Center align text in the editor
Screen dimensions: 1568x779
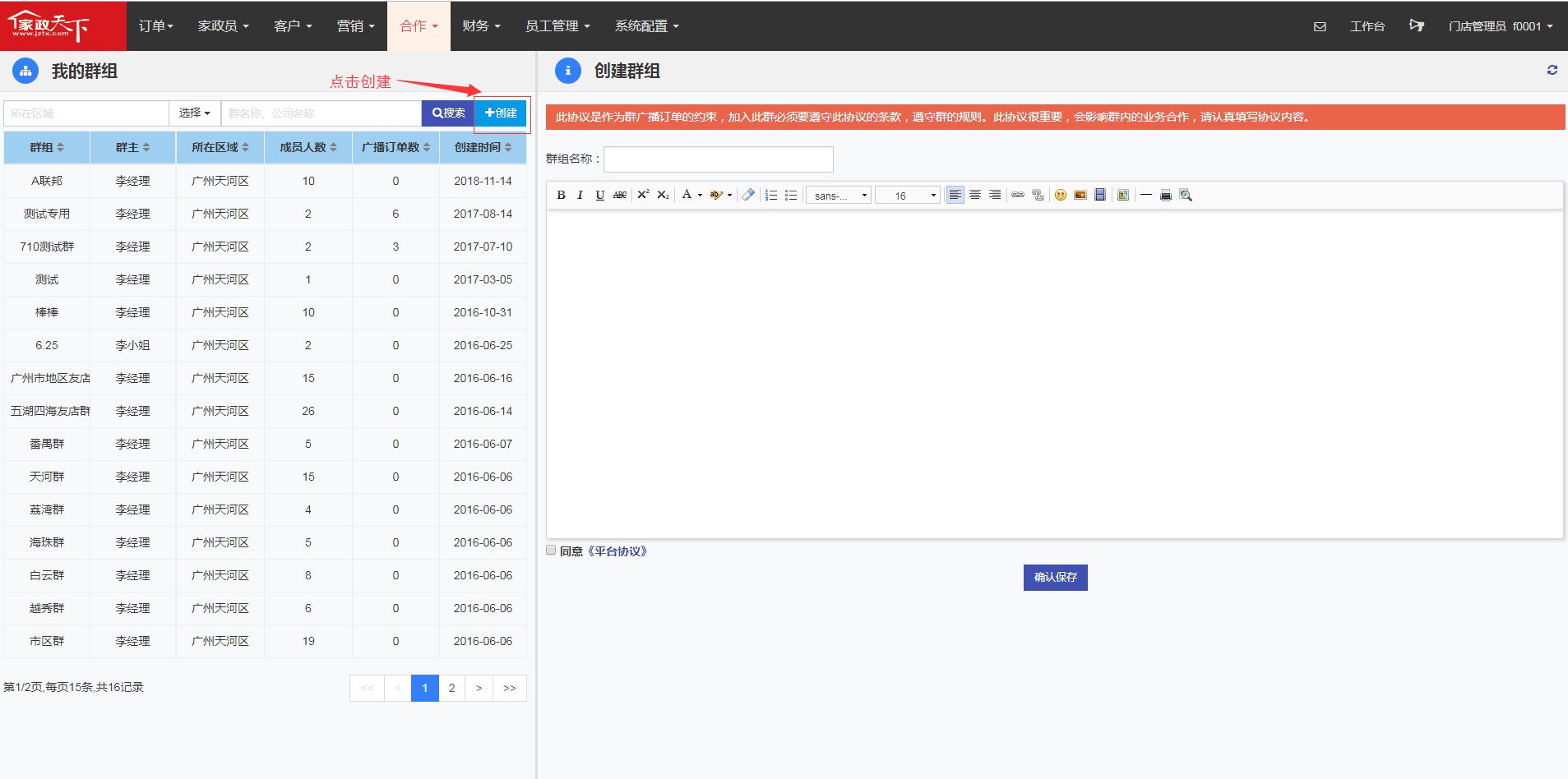pos(975,195)
